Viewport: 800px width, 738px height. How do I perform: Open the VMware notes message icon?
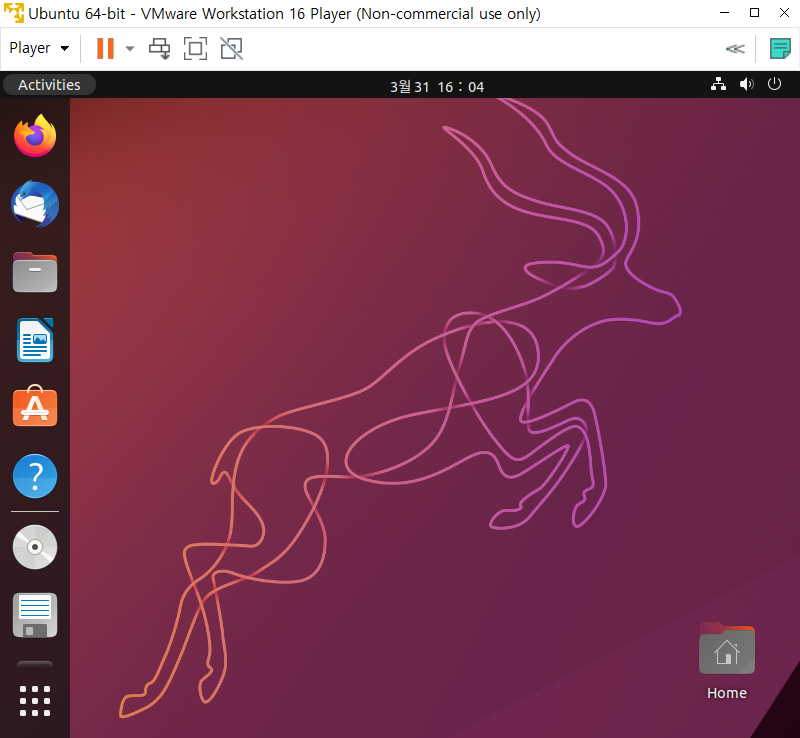point(780,48)
